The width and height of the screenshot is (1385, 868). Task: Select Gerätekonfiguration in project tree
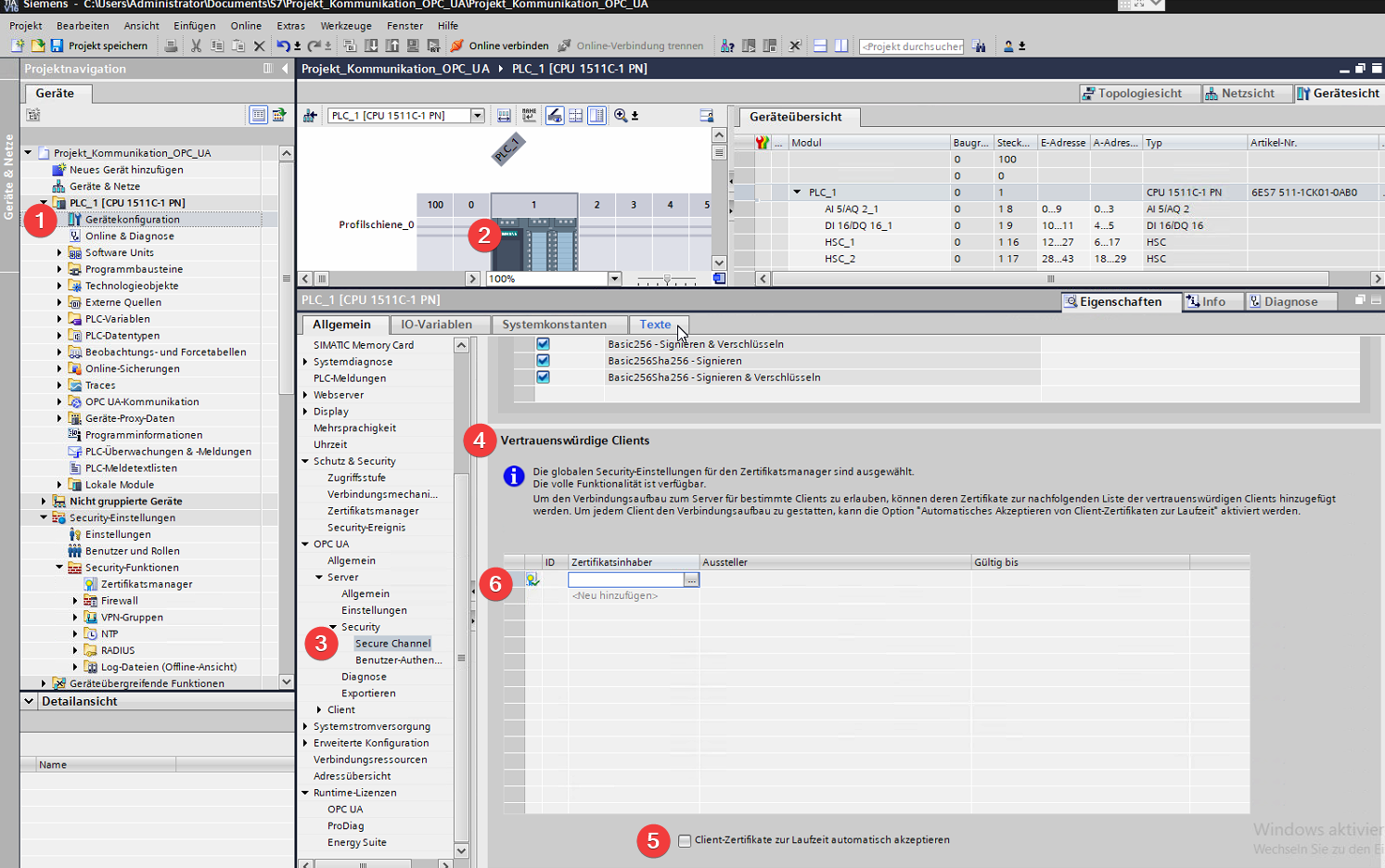133,220
